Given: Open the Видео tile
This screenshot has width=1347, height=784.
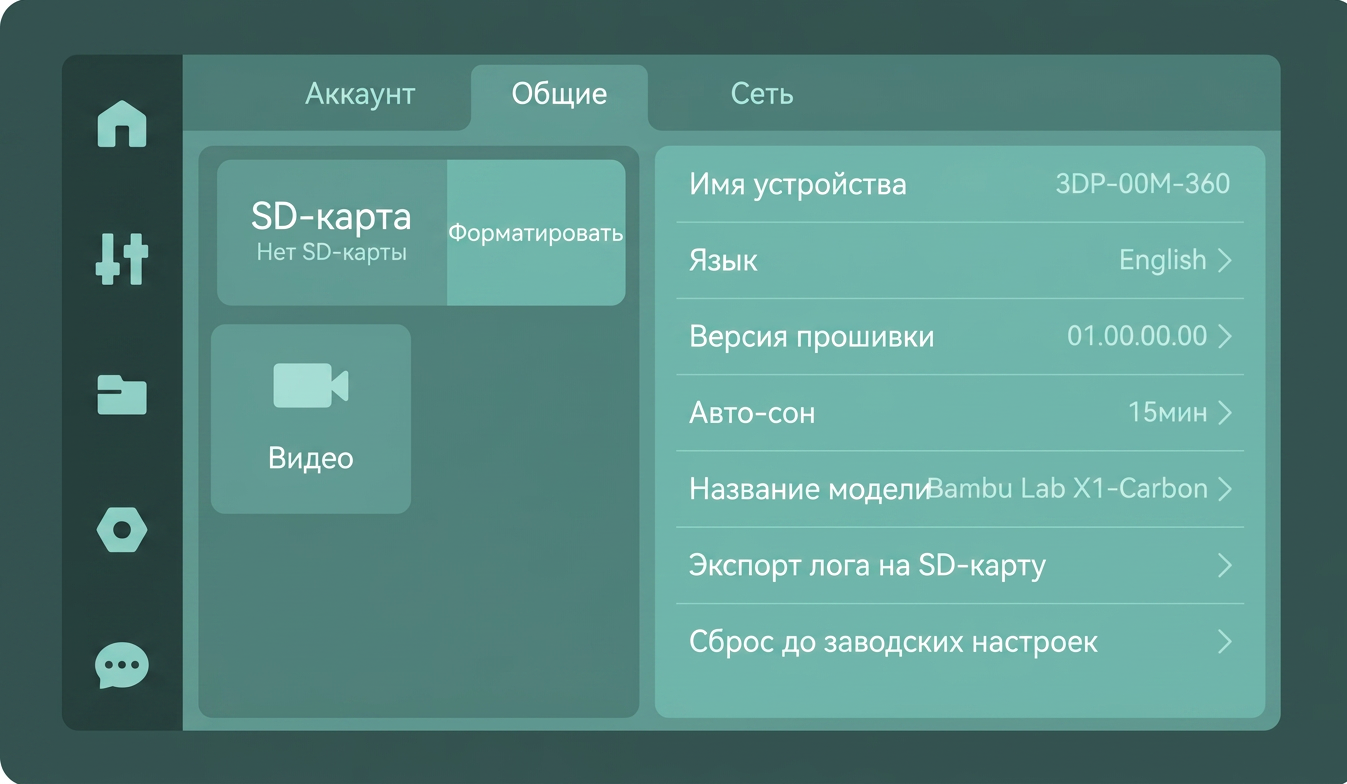Looking at the screenshot, I should [x=311, y=419].
